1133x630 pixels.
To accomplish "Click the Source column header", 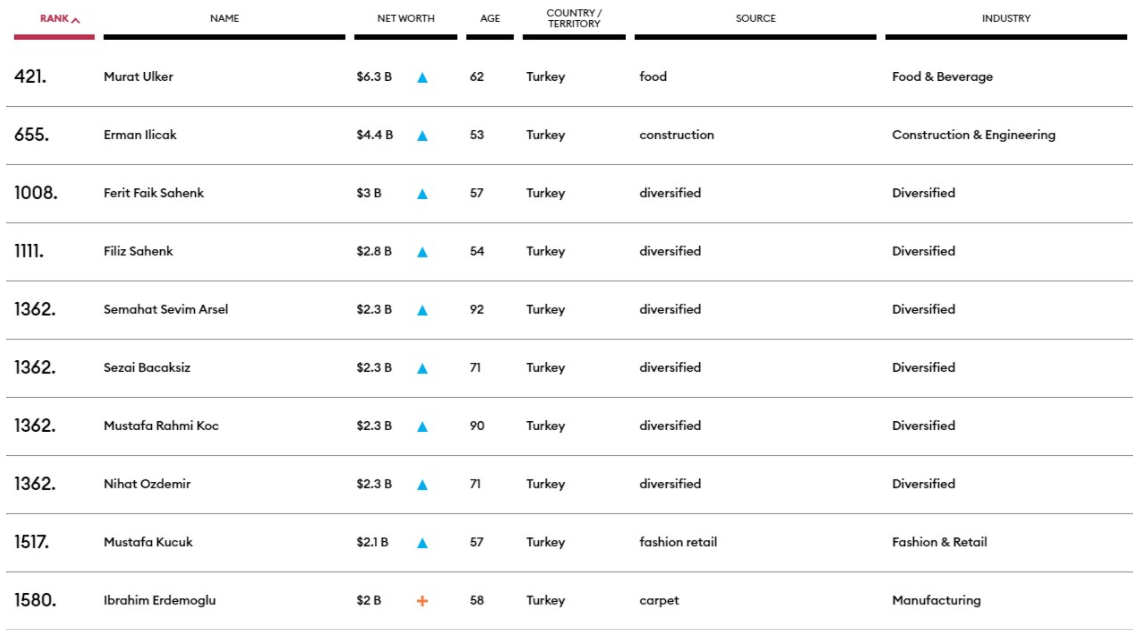I will [x=755, y=19].
